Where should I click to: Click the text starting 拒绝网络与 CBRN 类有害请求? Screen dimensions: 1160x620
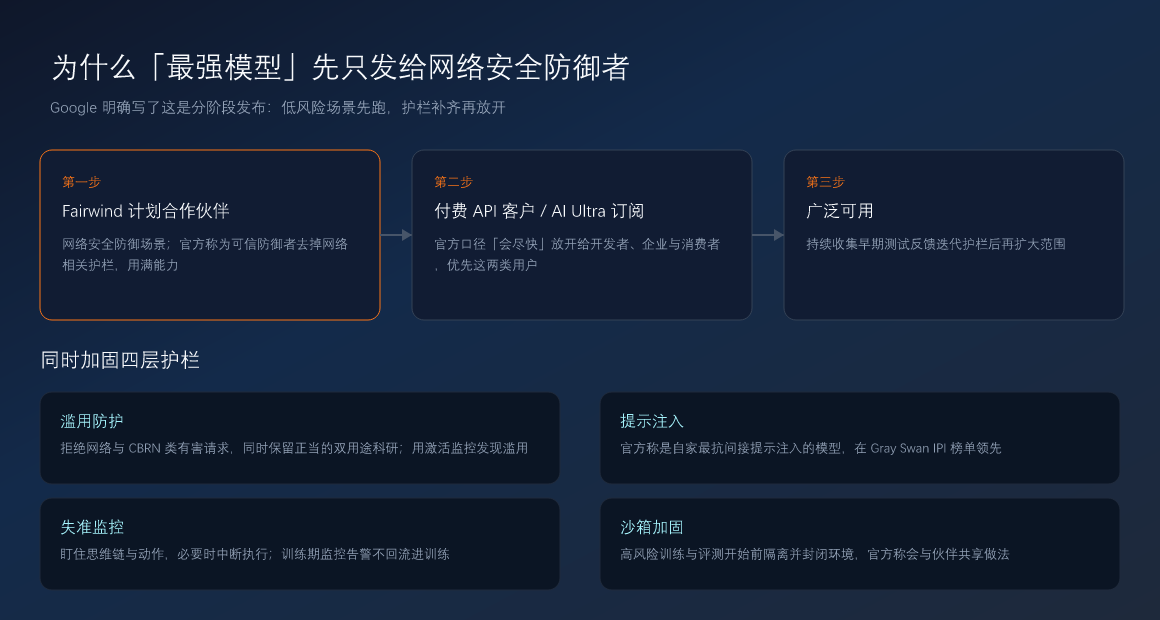coord(294,448)
